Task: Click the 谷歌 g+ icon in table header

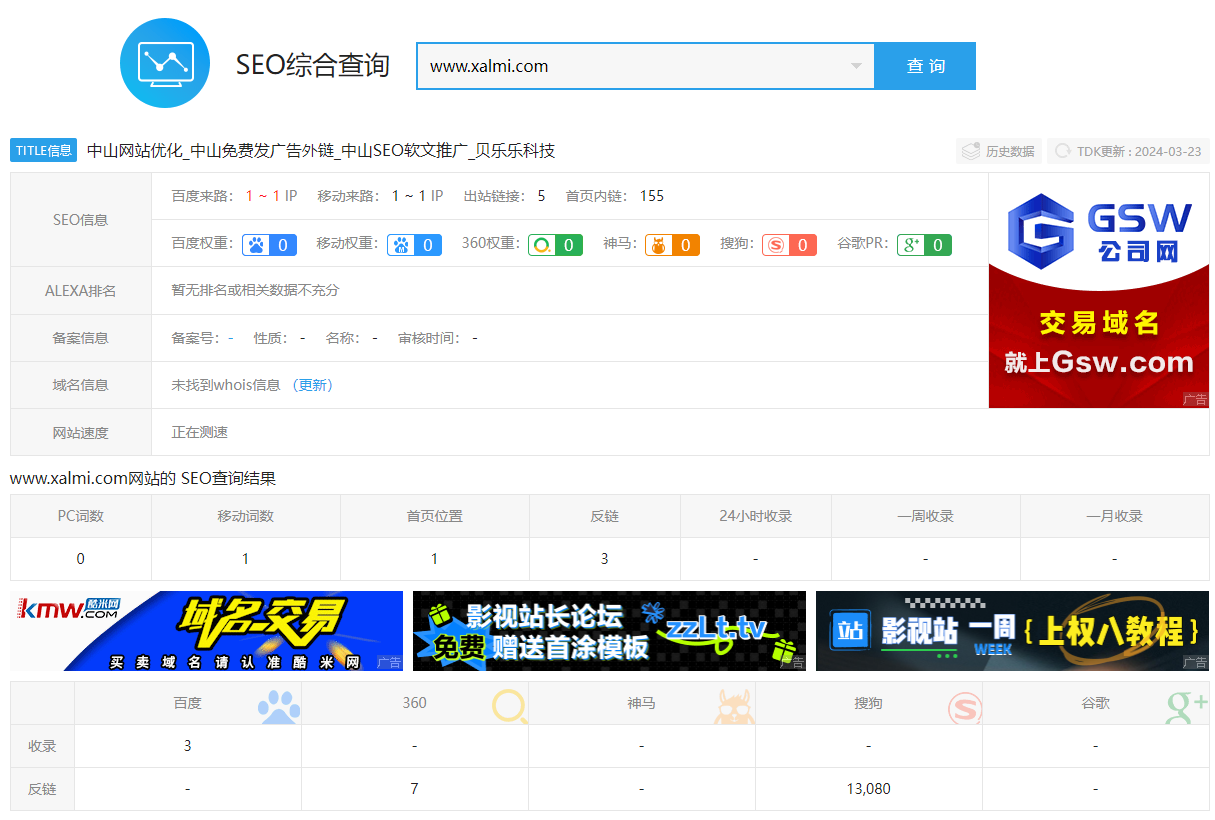Action: (1187, 706)
